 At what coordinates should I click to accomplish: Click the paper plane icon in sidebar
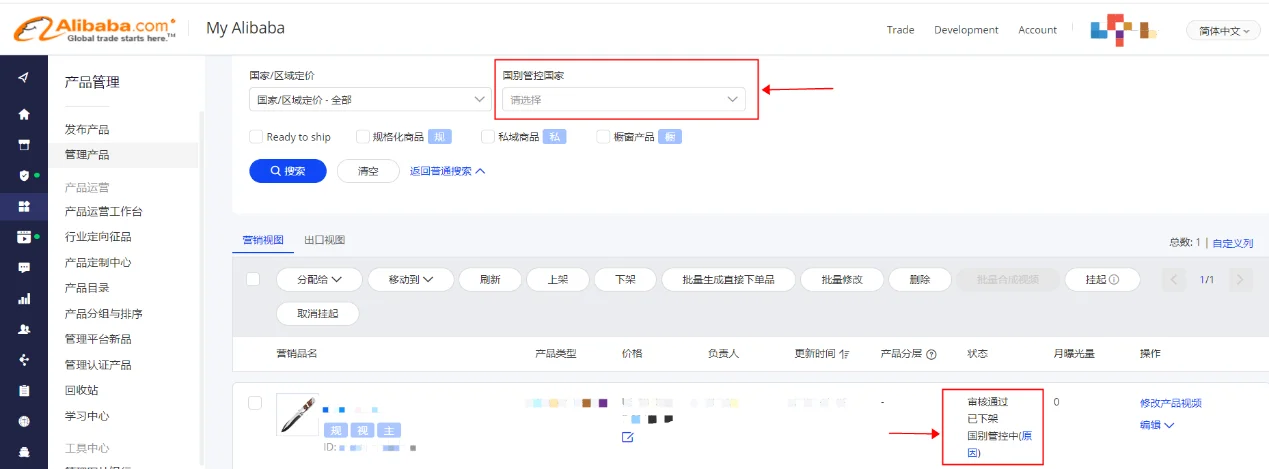24,79
